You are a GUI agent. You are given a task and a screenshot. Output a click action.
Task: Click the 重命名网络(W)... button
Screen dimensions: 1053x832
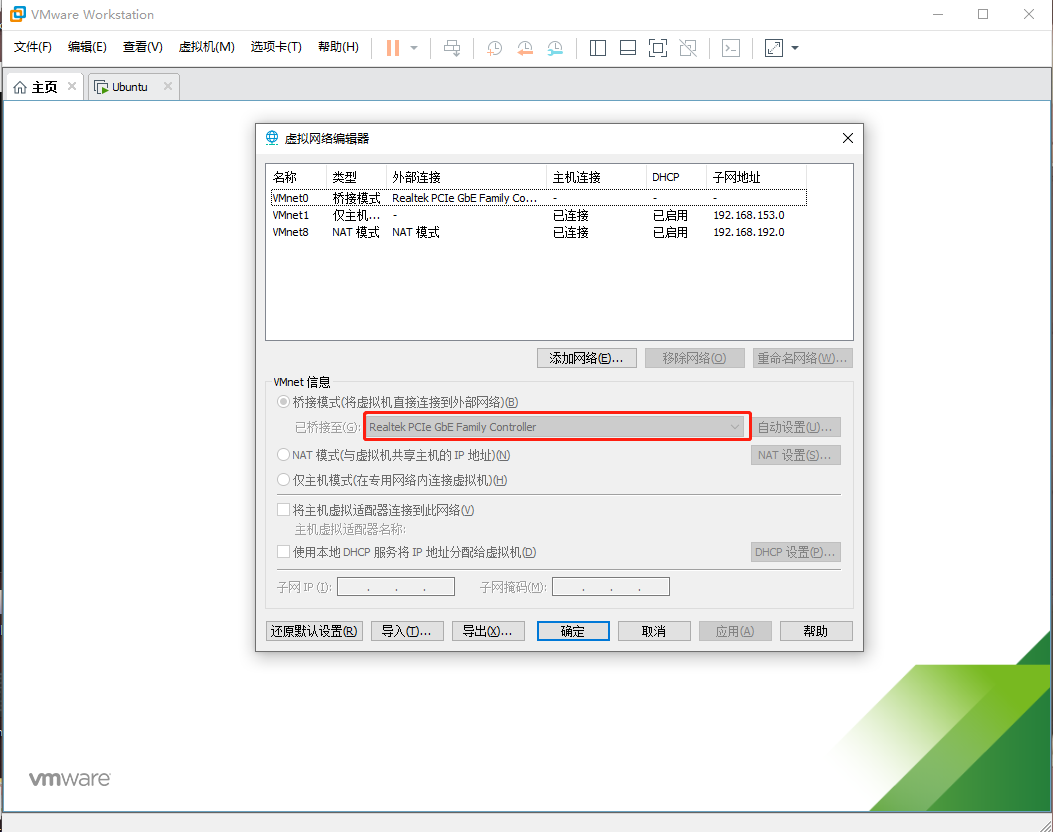click(803, 358)
